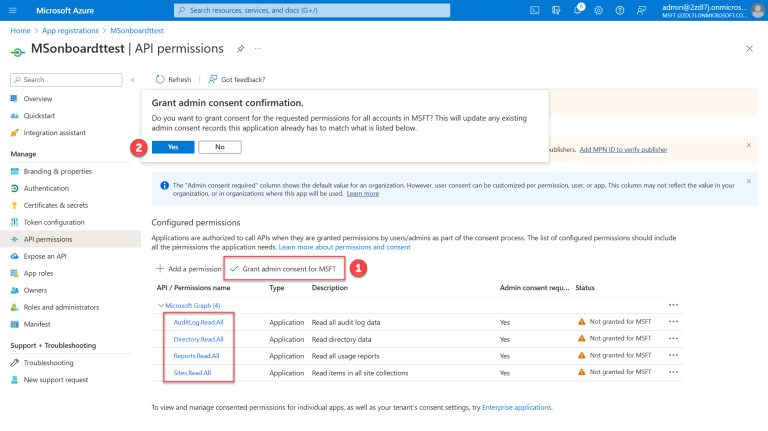This screenshot has height=431, width=768.
Task: Confirm admin consent with Yes
Action: click(173, 147)
